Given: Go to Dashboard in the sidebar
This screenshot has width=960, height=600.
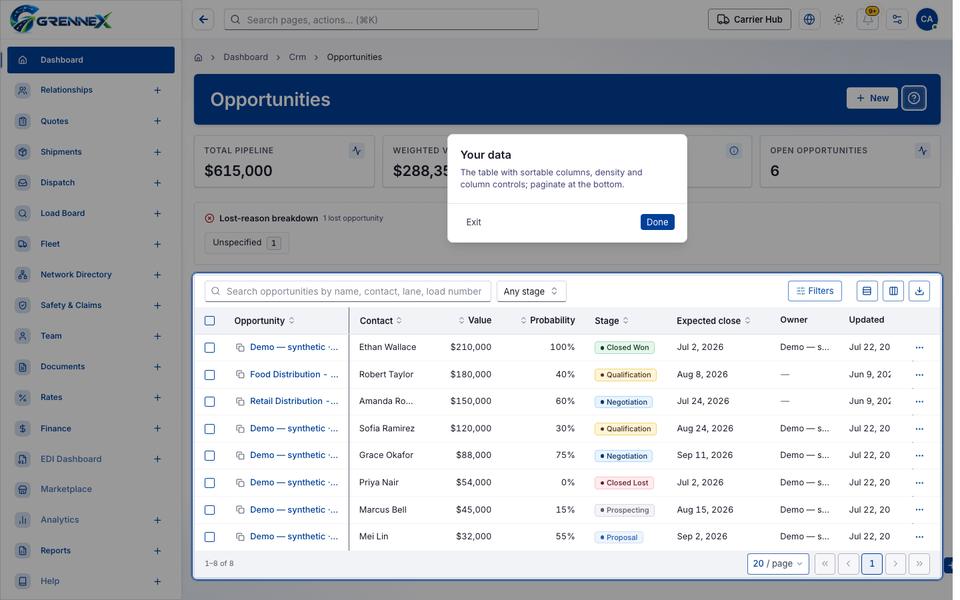Looking at the screenshot, I should [91, 60].
